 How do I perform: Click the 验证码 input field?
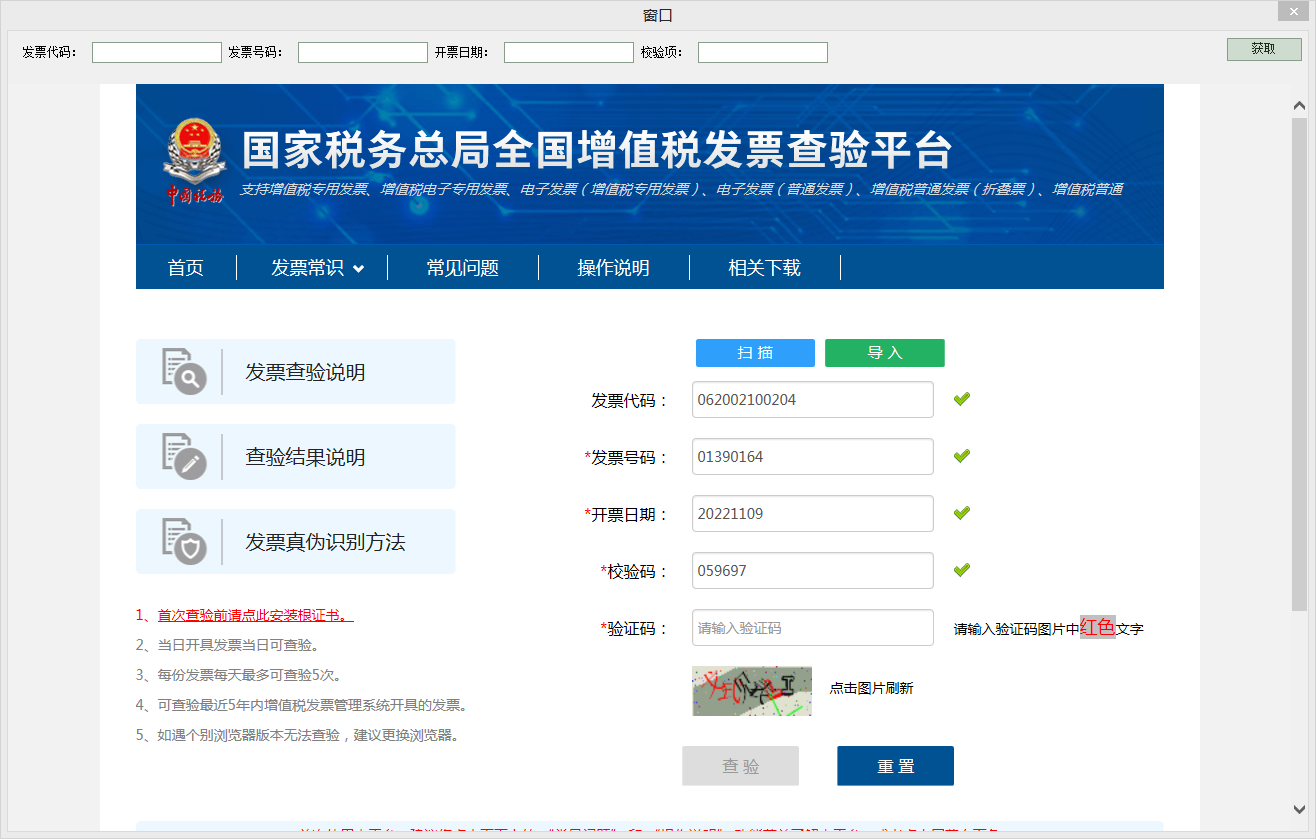click(x=812, y=628)
